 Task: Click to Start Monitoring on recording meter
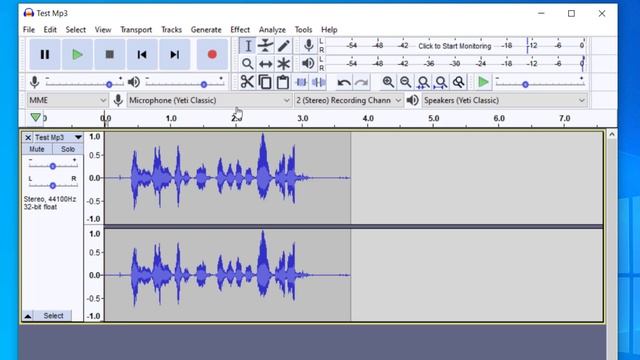[x=454, y=46]
